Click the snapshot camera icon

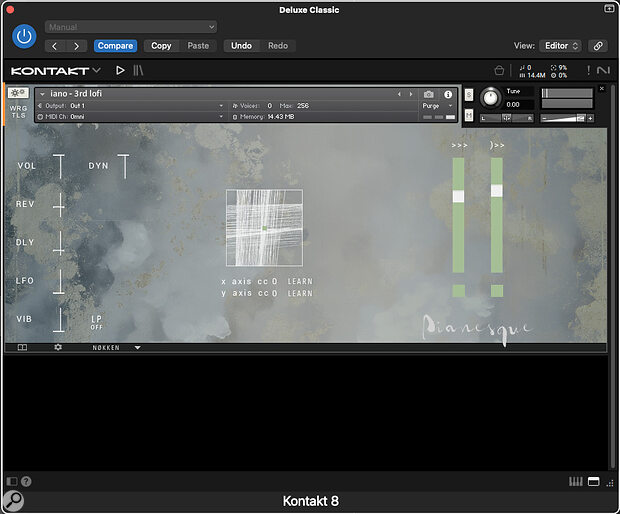click(429, 94)
